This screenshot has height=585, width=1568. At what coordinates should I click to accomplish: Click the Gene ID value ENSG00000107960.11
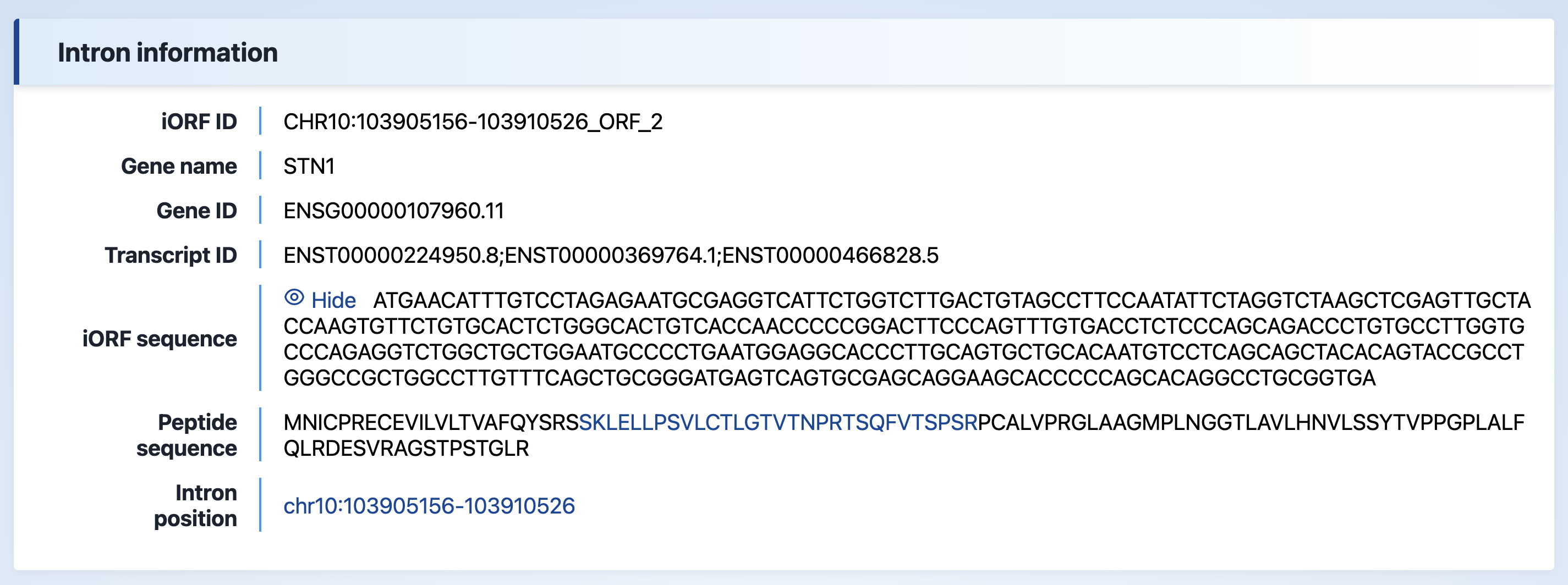[393, 211]
